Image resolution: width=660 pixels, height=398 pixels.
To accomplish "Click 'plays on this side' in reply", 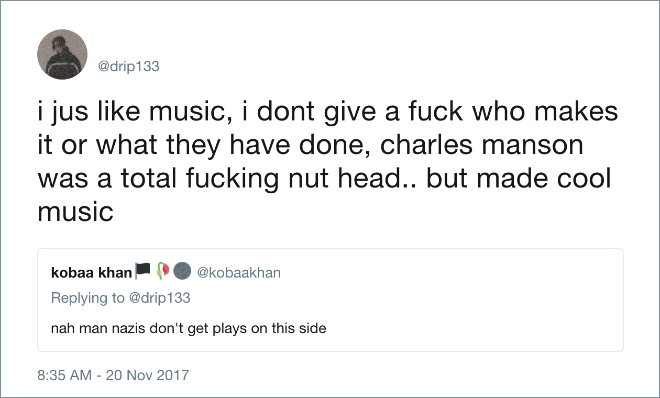I will [x=269, y=328].
